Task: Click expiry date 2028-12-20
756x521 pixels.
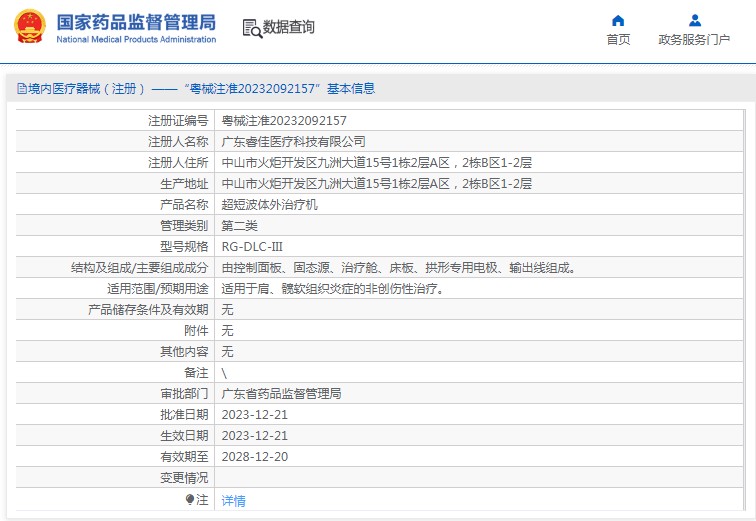Action: click(255, 457)
